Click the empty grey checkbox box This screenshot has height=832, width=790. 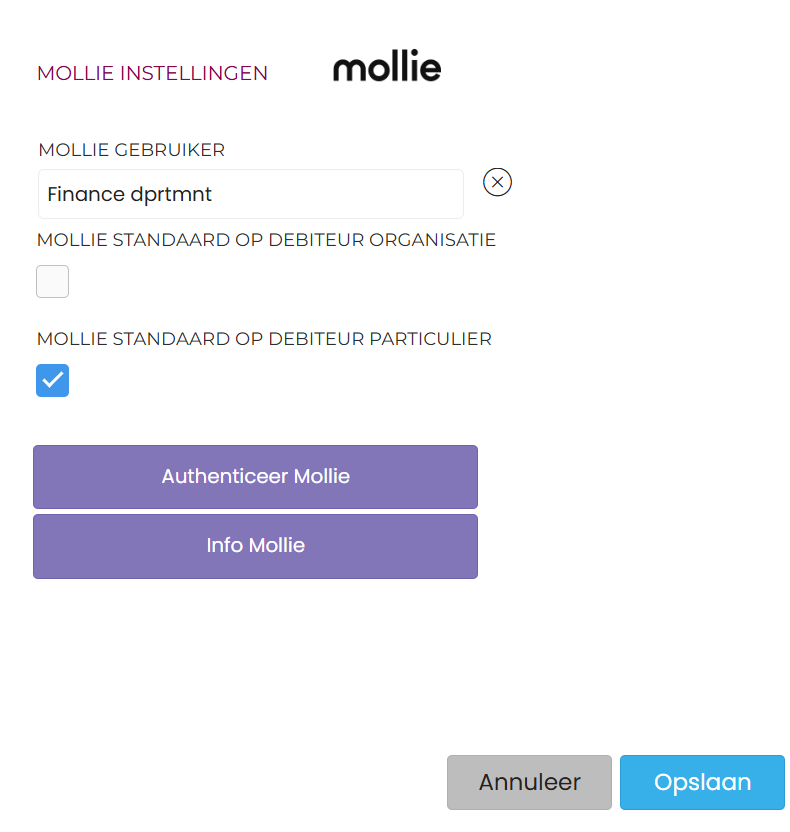[x=53, y=282]
